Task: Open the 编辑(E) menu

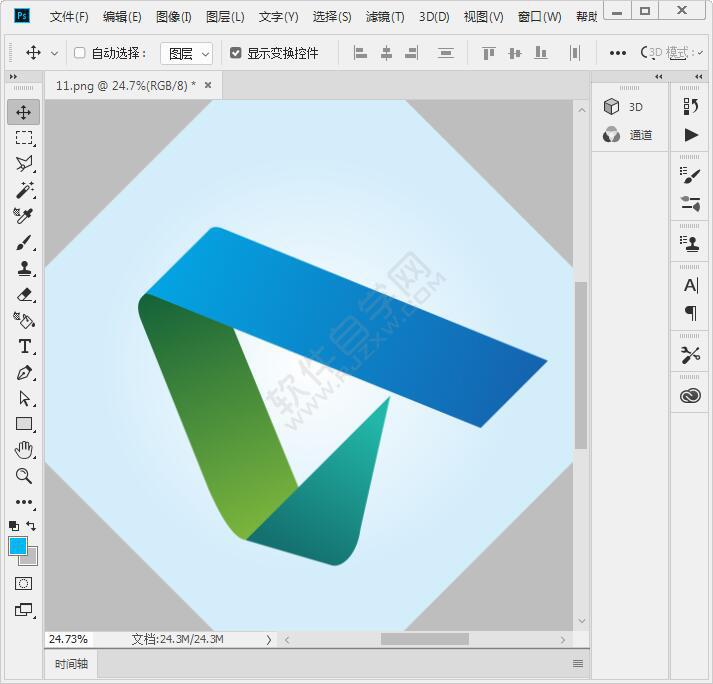Action: [x=122, y=17]
